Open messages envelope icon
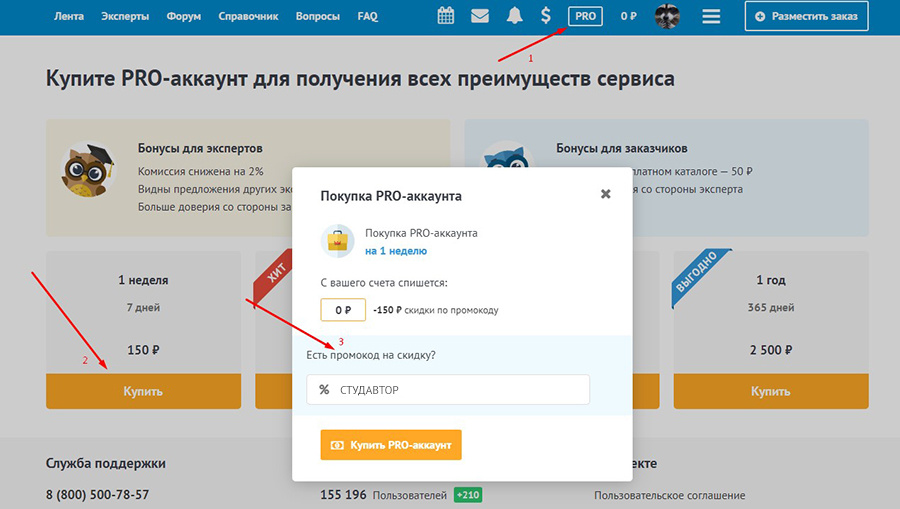The image size is (900, 509). tap(480, 16)
